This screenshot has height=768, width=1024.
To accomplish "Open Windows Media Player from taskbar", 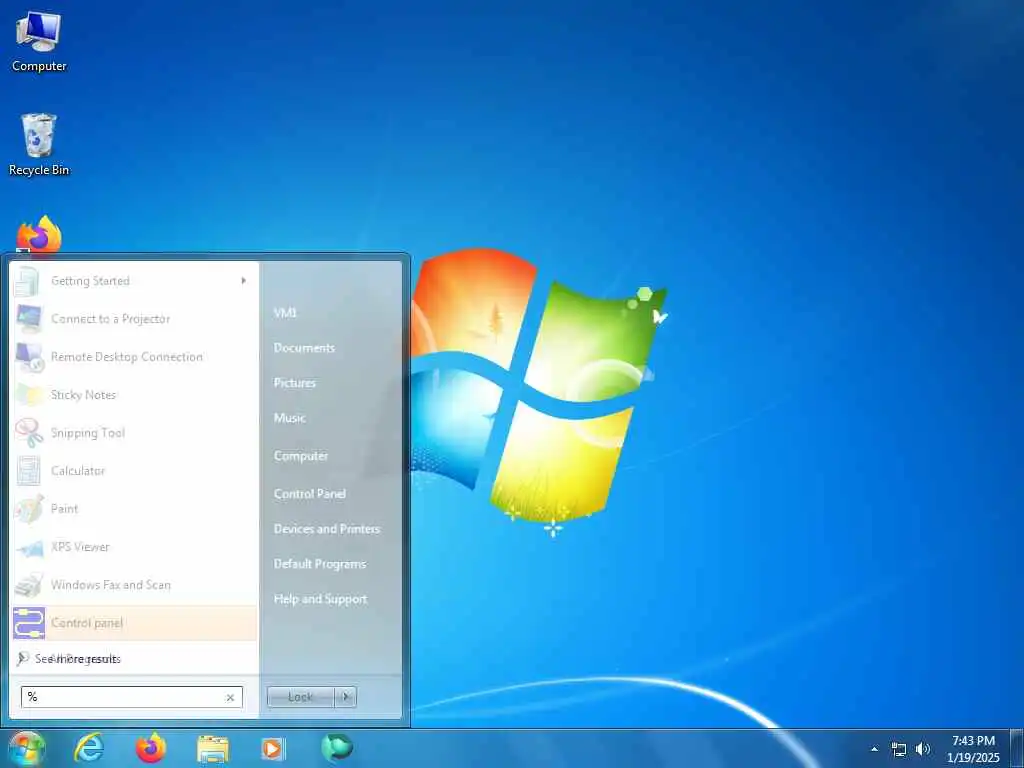I will coord(273,748).
